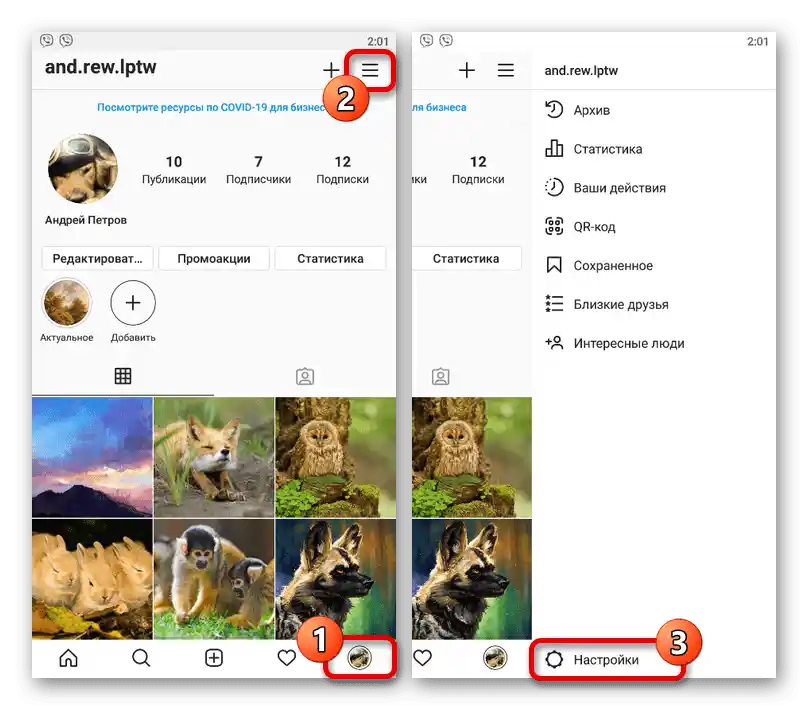Click the Архив clock-arrow icon
This screenshot has height=710, width=808.
(x=554, y=109)
